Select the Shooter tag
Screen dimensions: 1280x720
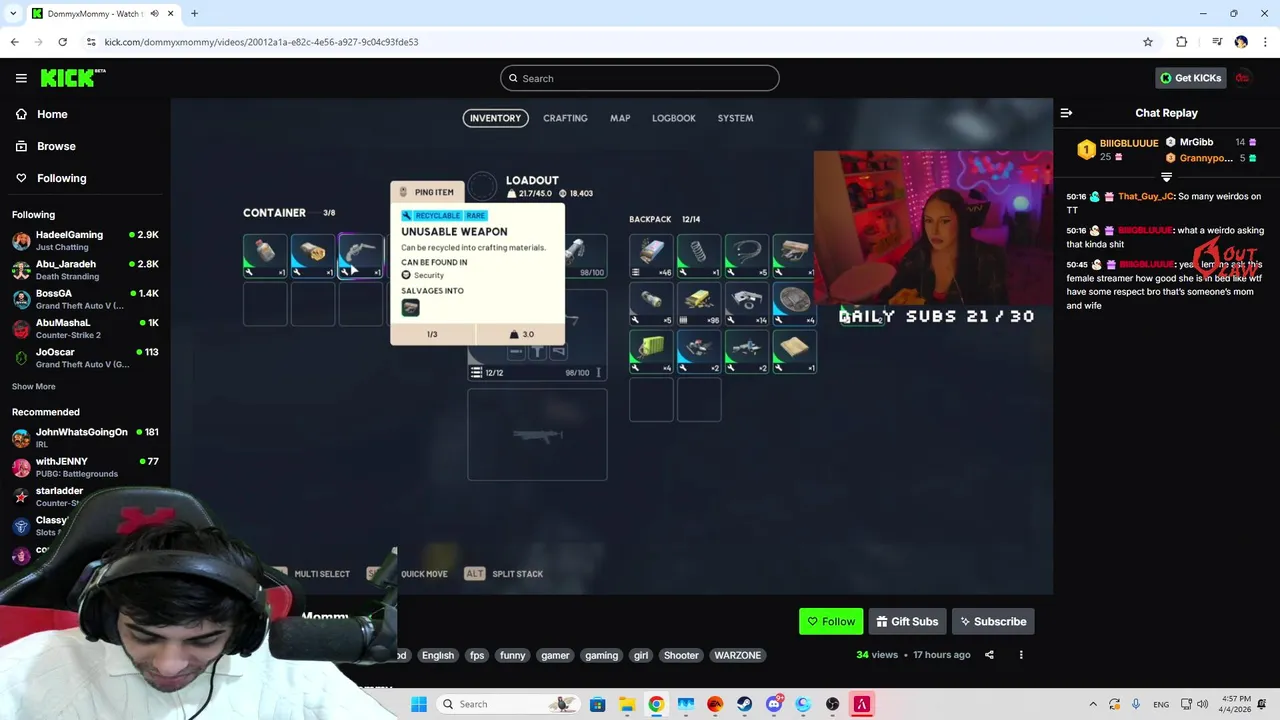point(681,655)
